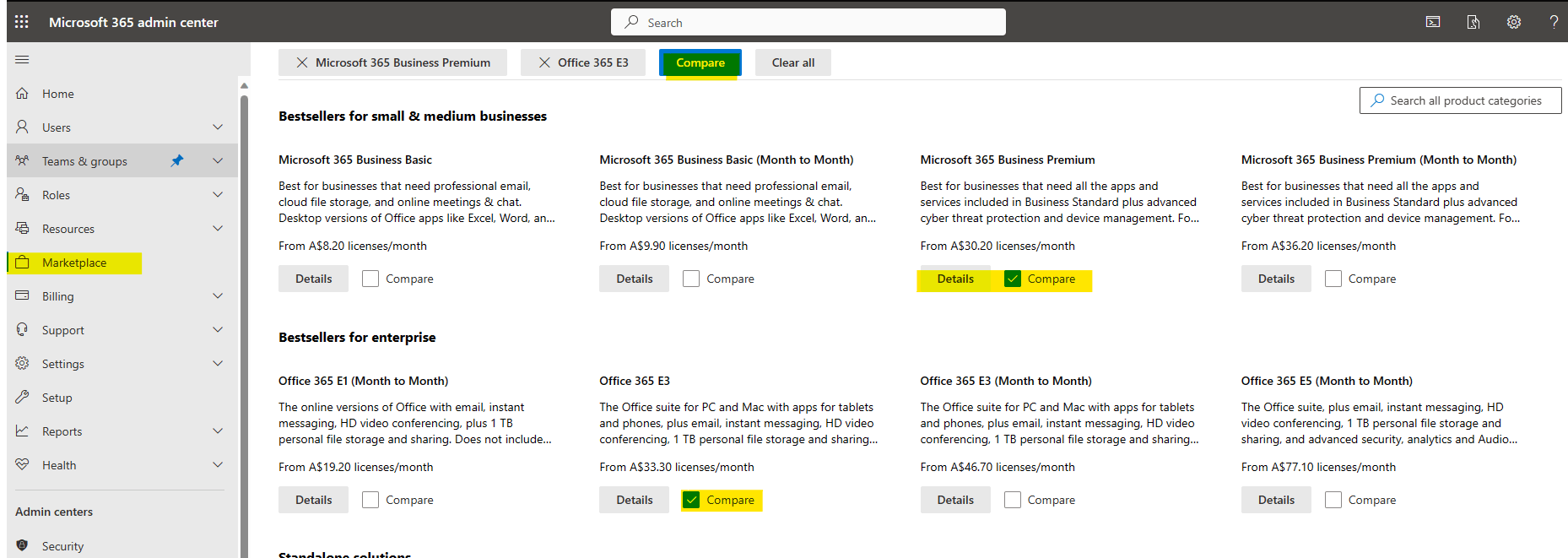1568x558 pixels.
Task: Click the Marketplace bag icon
Action: (x=22, y=262)
